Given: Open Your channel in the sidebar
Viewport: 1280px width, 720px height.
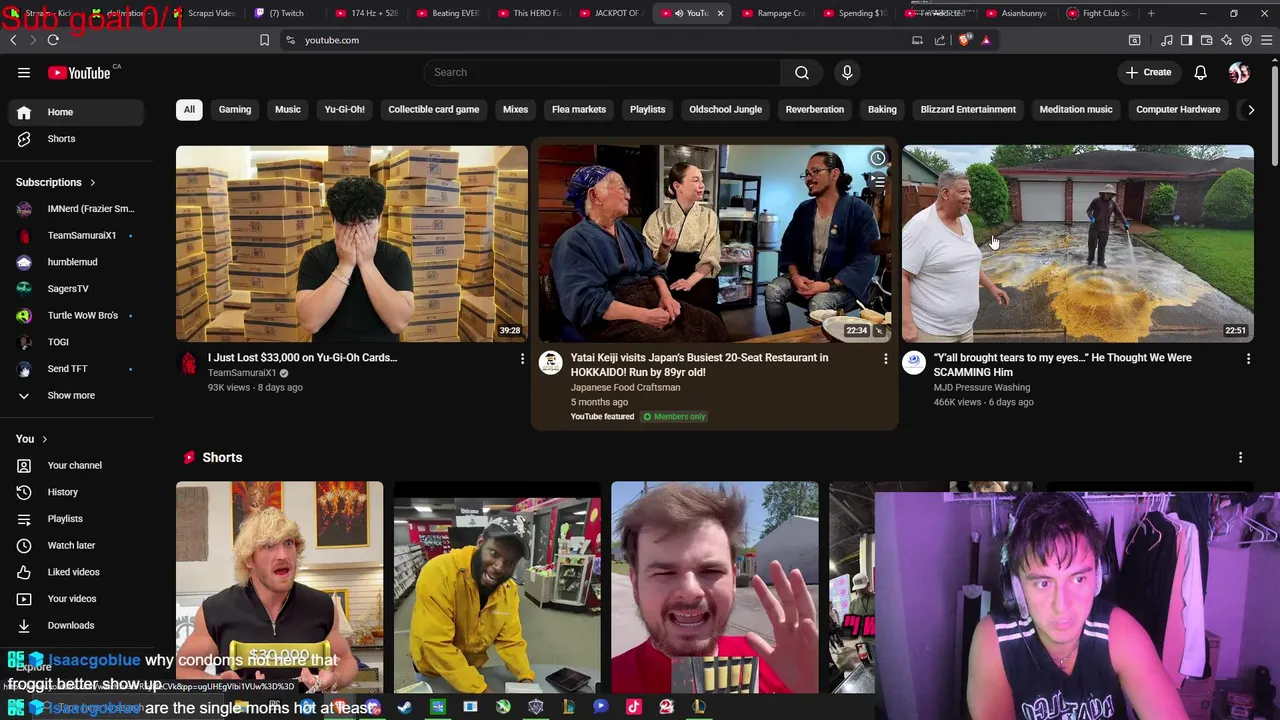Looking at the screenshot, I should pos(76,465).
